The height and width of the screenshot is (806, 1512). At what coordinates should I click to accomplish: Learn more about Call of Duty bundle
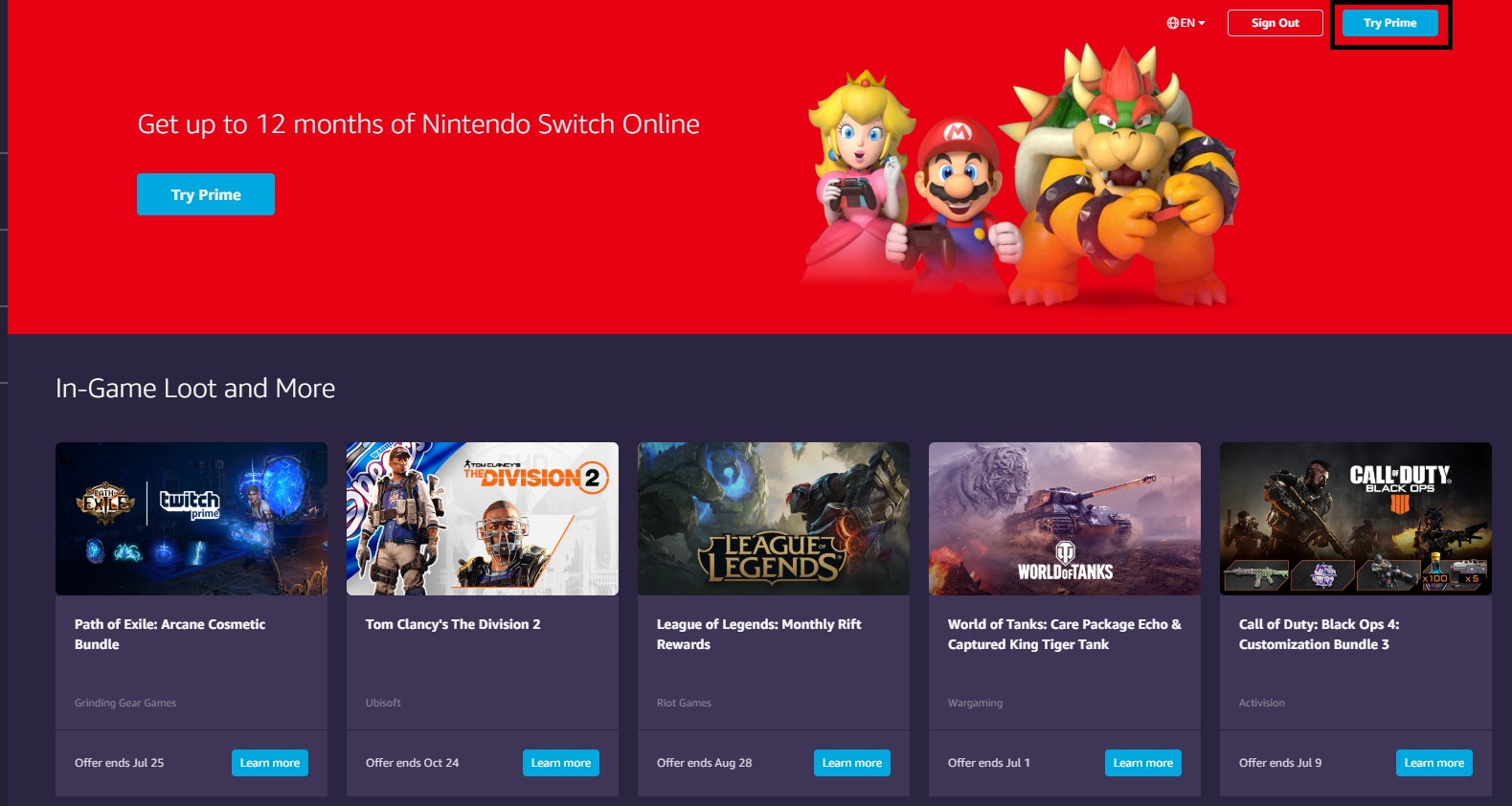[1434, 763]
